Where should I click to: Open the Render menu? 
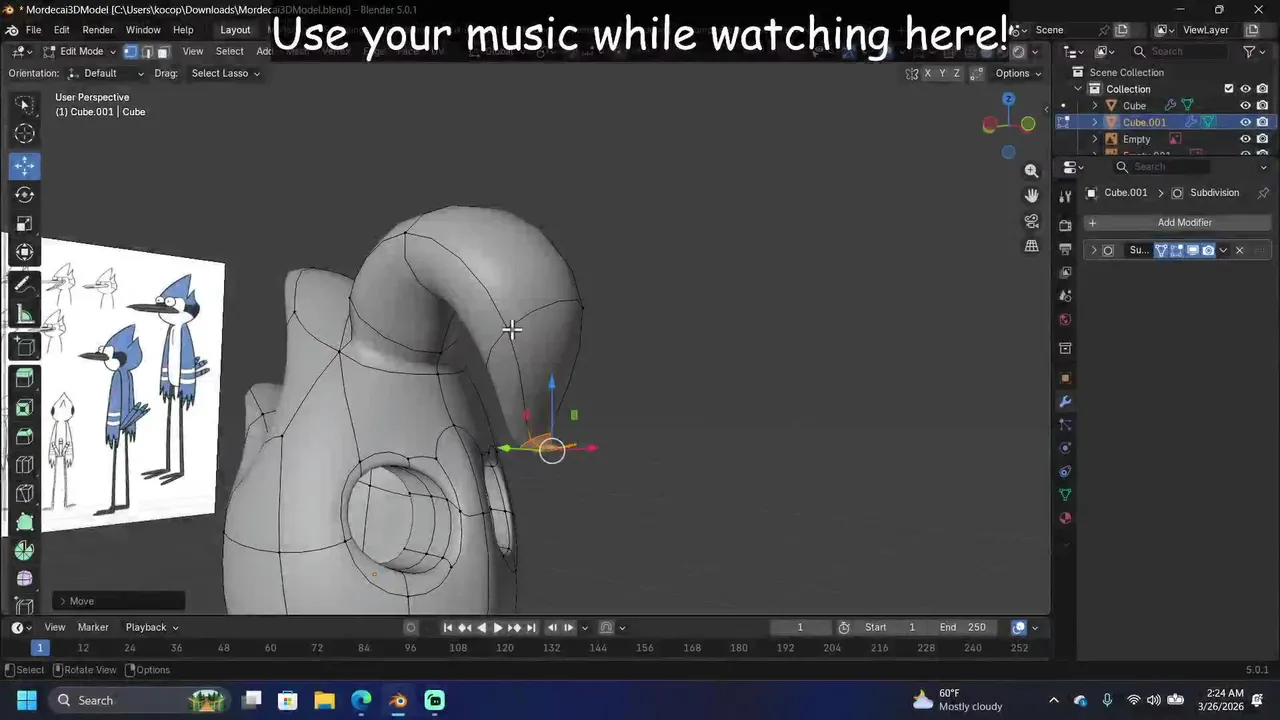pos(97,30)
